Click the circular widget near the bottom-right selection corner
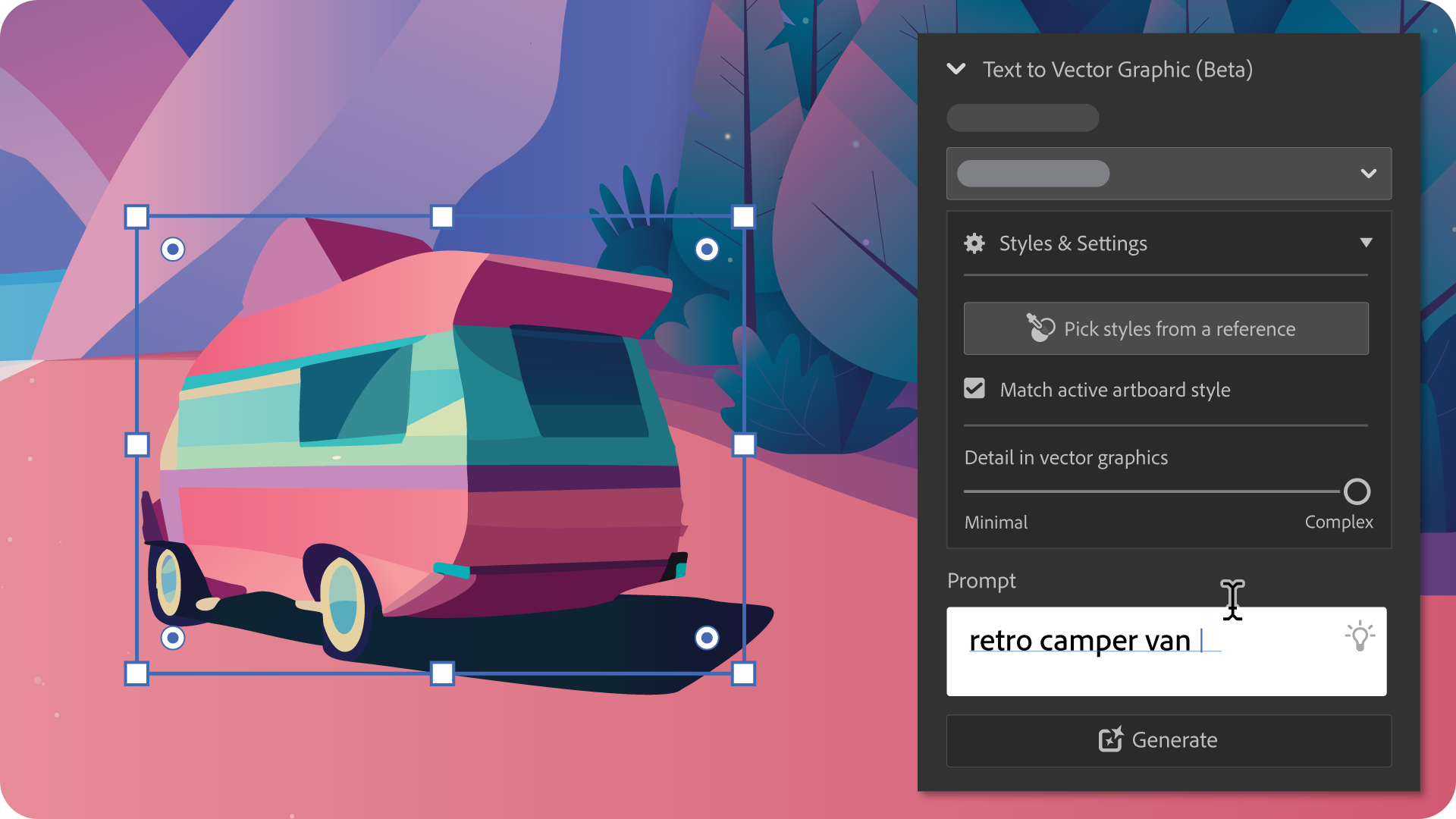 (708, 638)
